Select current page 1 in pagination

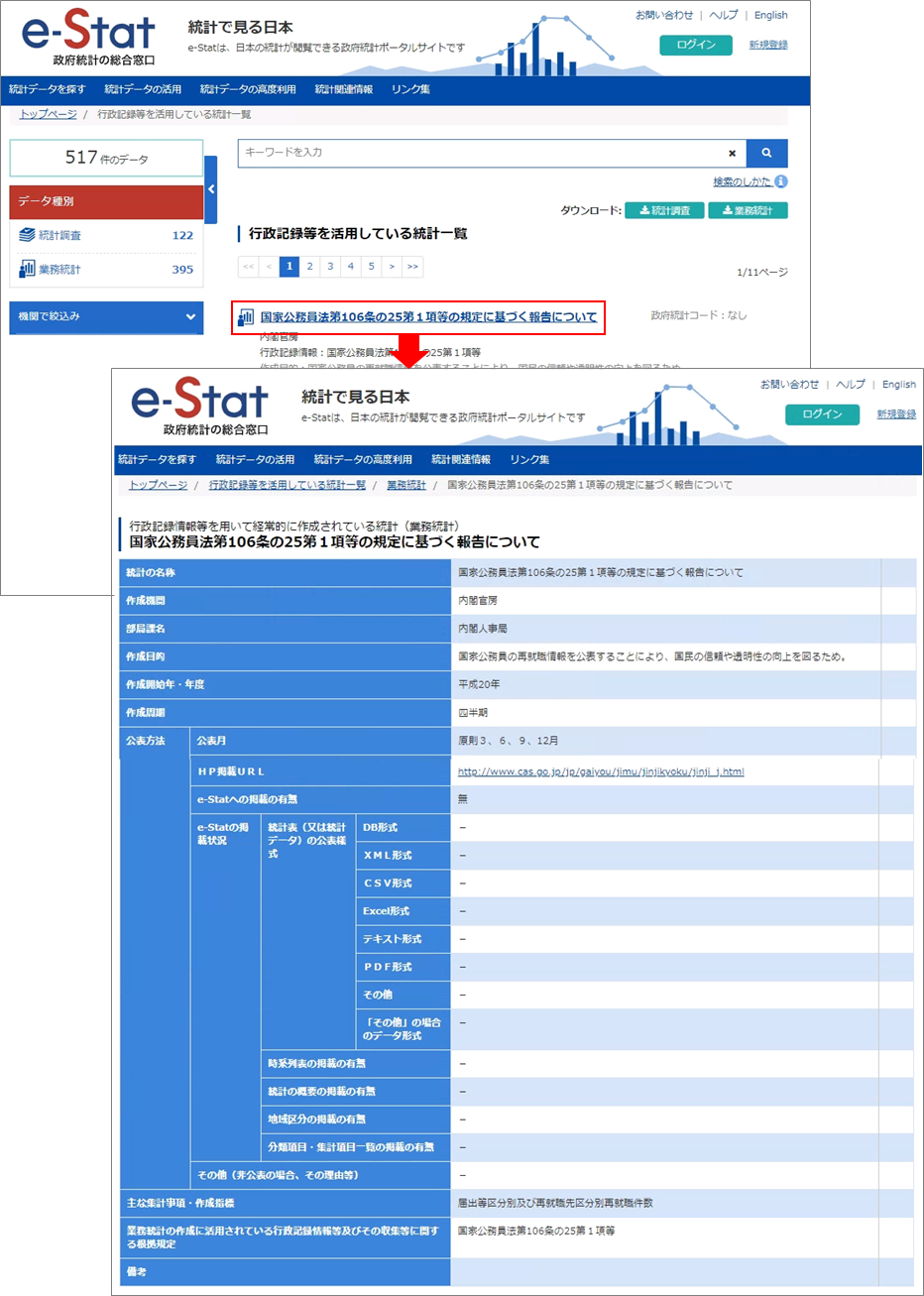tap(289, 266)
